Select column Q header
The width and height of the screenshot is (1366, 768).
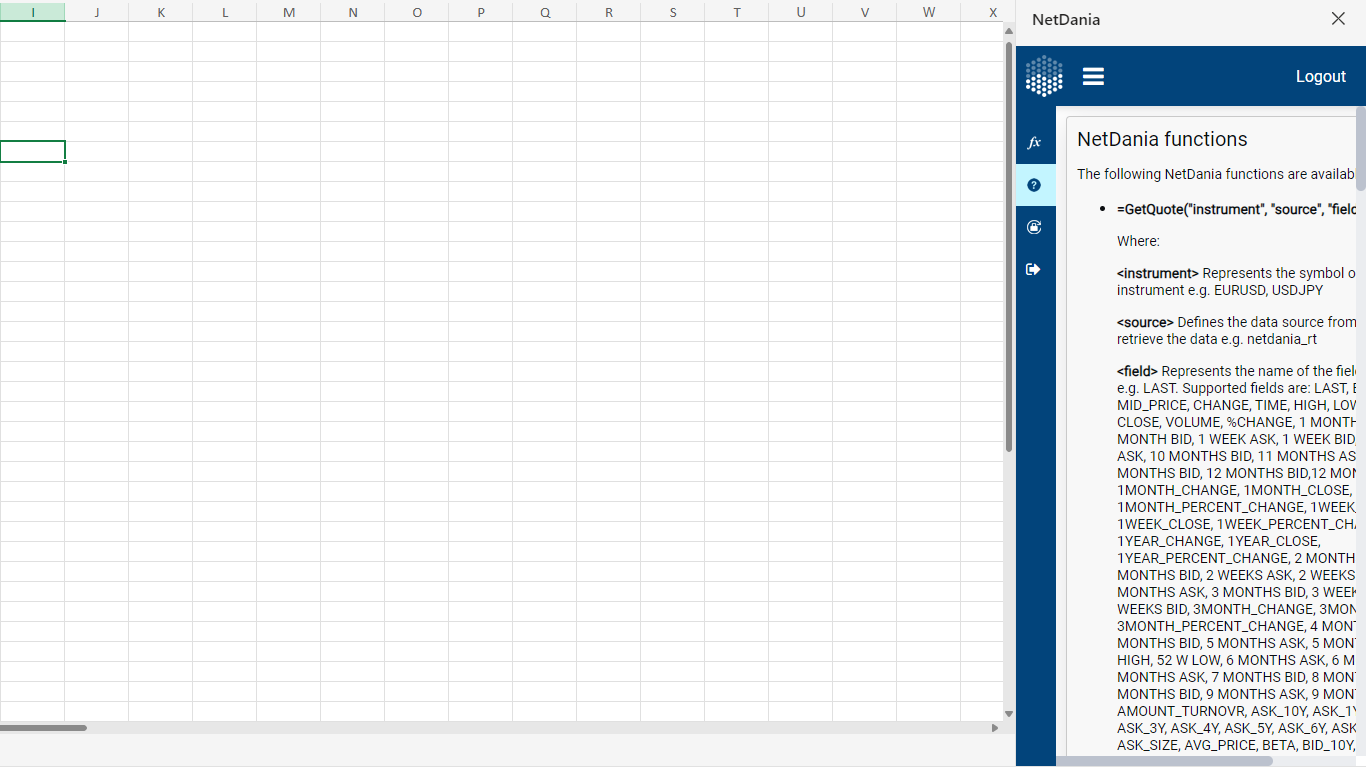(545, 12)
